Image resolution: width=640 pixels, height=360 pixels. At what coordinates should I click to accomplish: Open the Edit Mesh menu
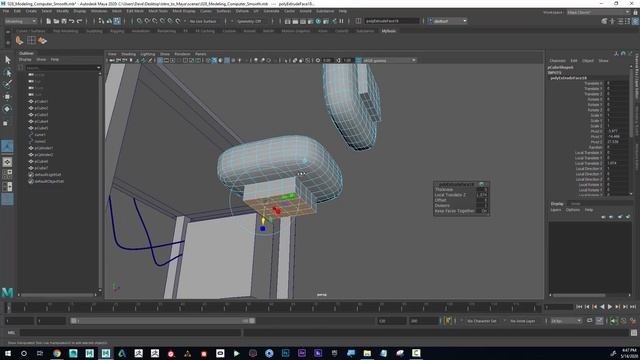coord(135,11)
